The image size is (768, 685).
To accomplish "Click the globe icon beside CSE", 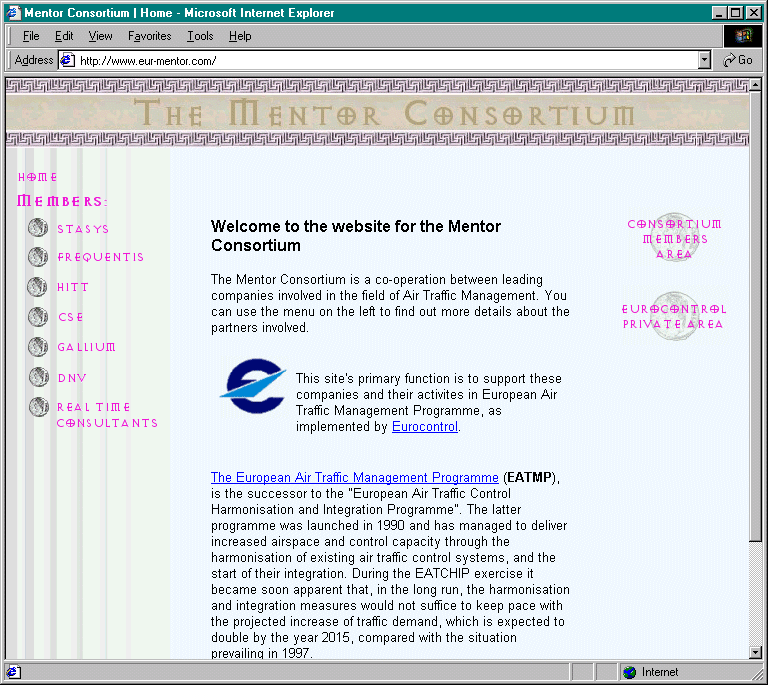I will (38, 317).
